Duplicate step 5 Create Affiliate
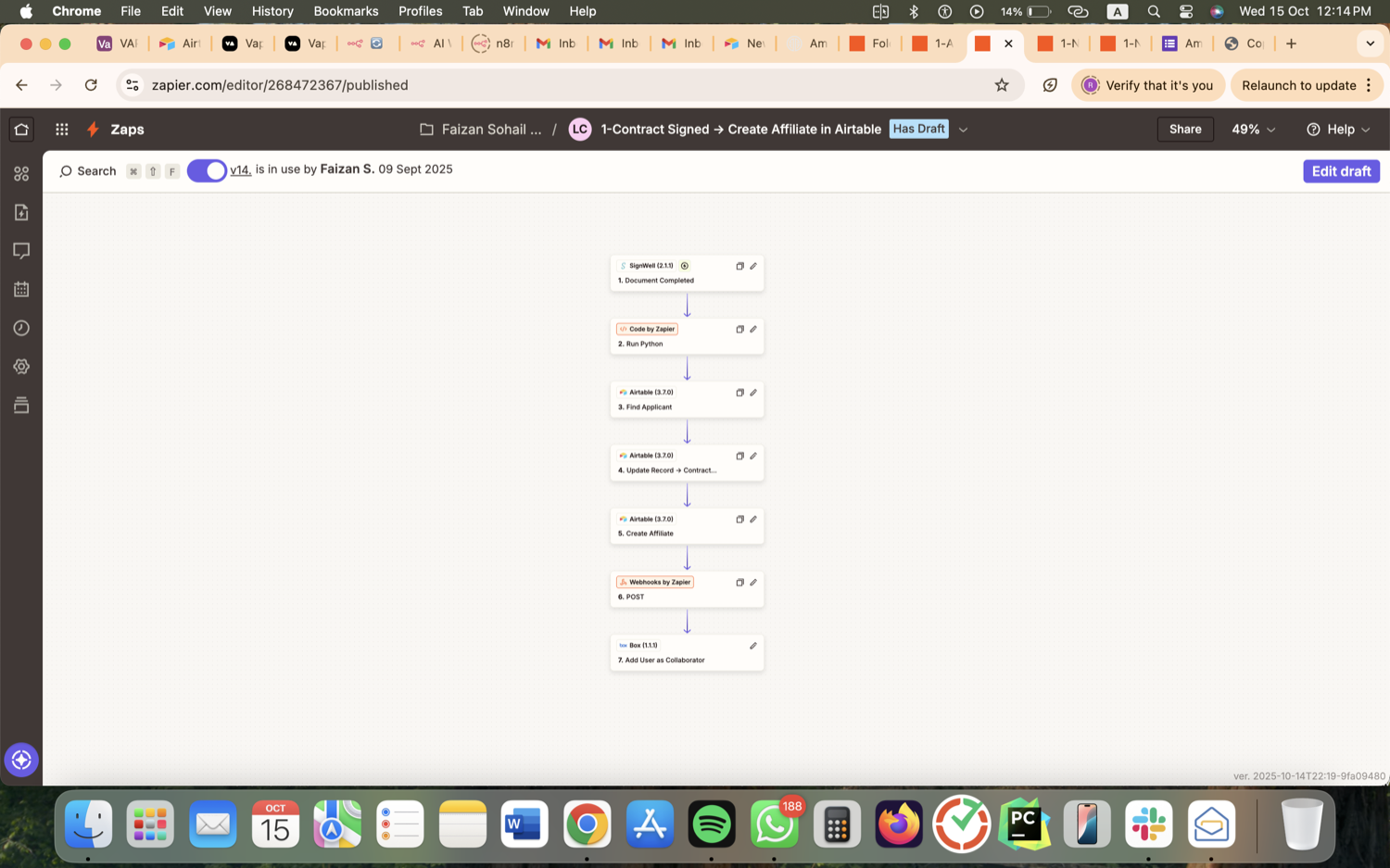This screenshot has width=1390, height=868. (x=739, y=519)
